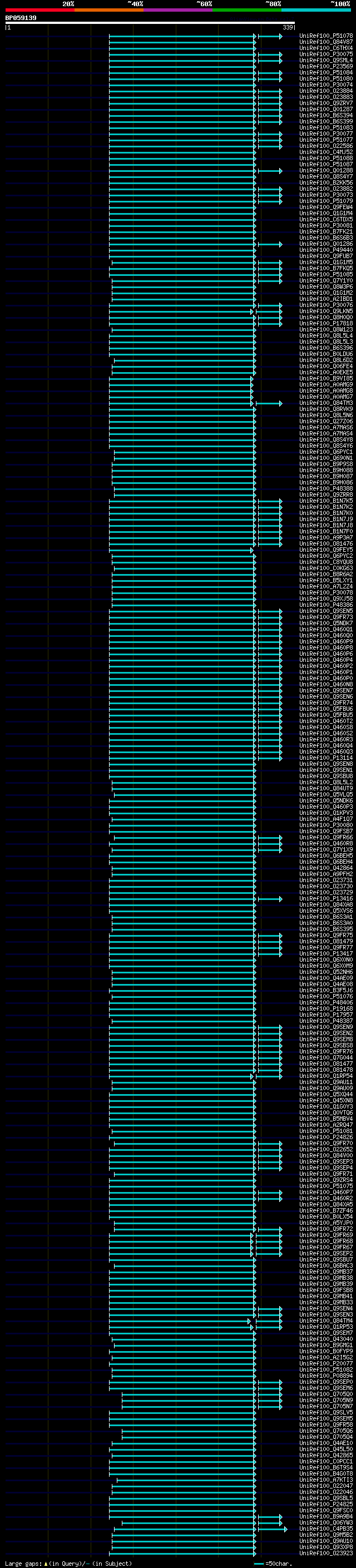Select row UniRef100_Q9FUB7
Image resolution: width=356 pixels, height=1568 pixels.
[x=326, y=256]
